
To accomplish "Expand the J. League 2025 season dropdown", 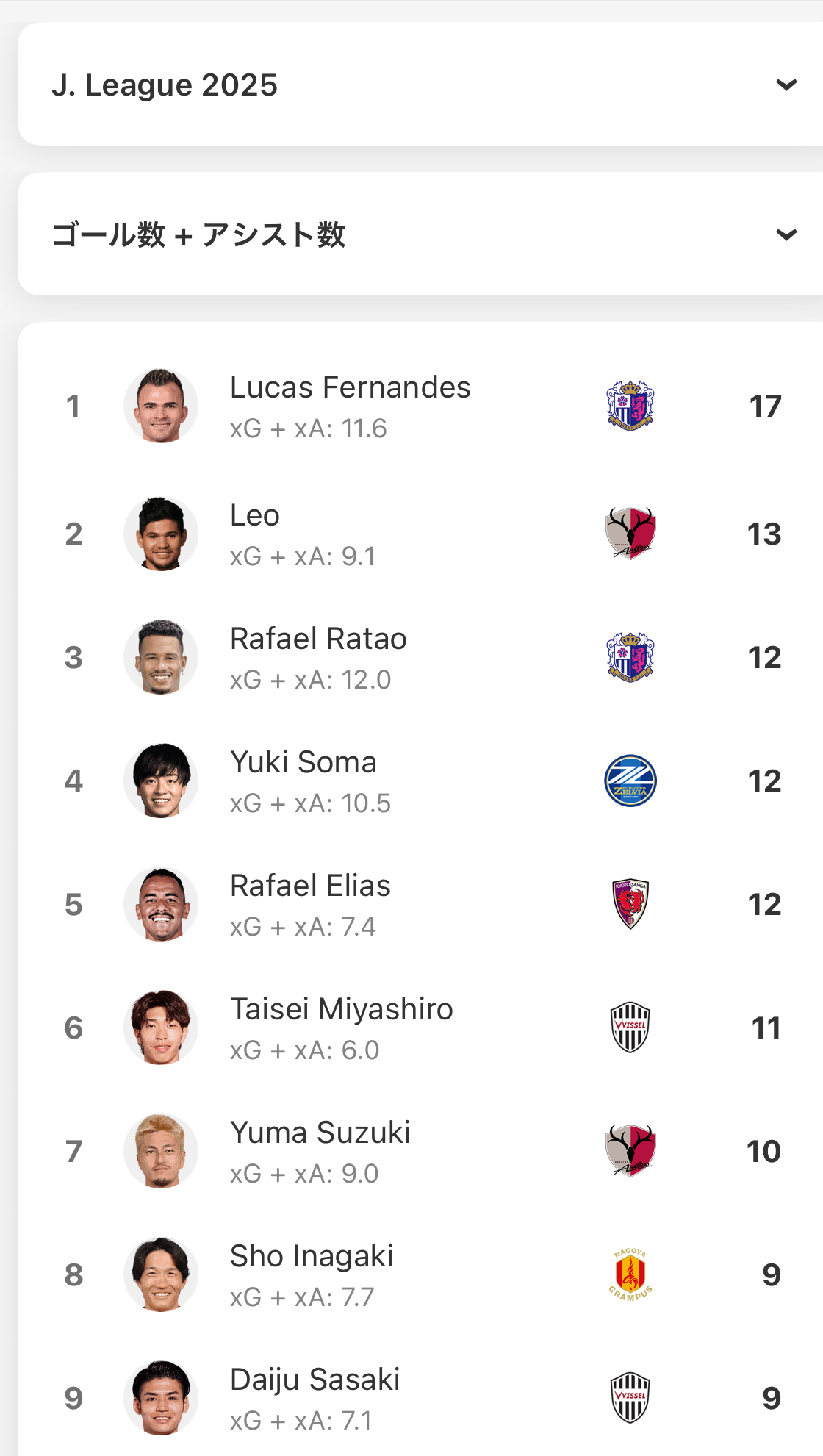I will 786,85.
